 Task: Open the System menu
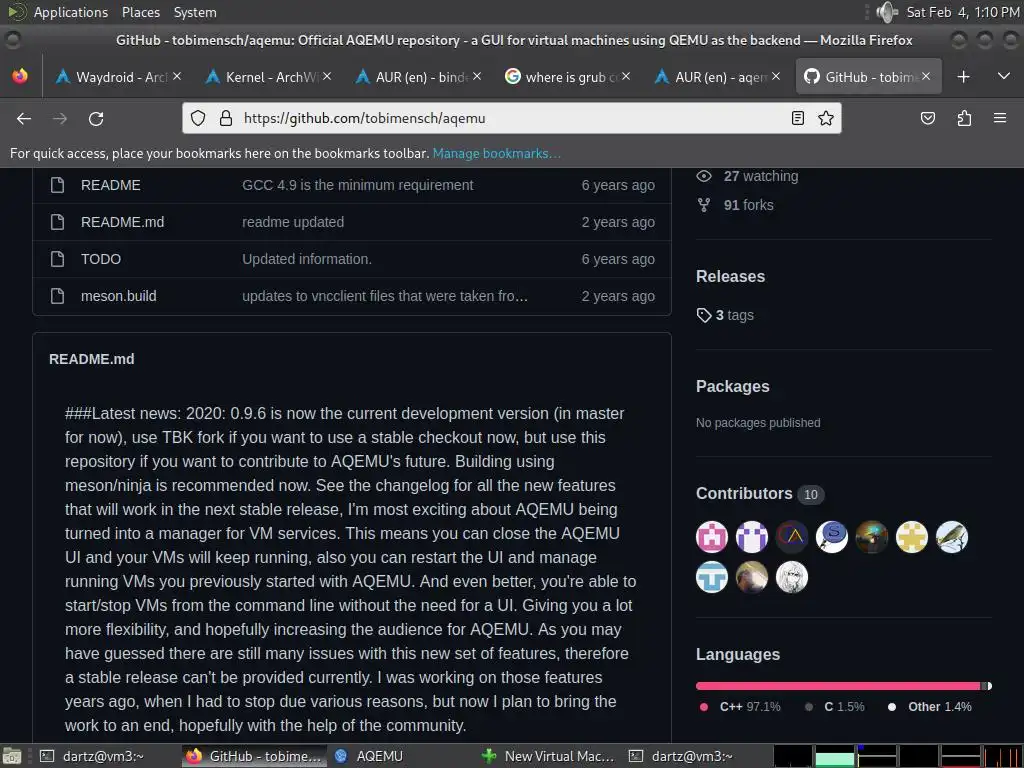pos(195,12)
